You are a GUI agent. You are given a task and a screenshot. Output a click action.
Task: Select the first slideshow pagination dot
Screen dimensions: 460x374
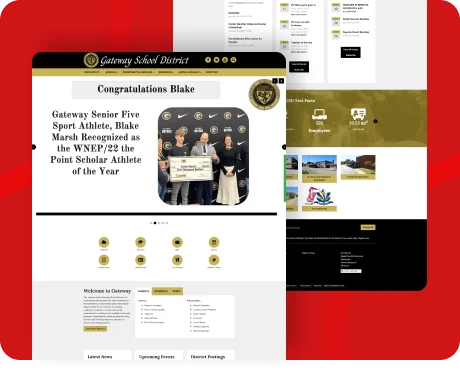click(151, 223)
